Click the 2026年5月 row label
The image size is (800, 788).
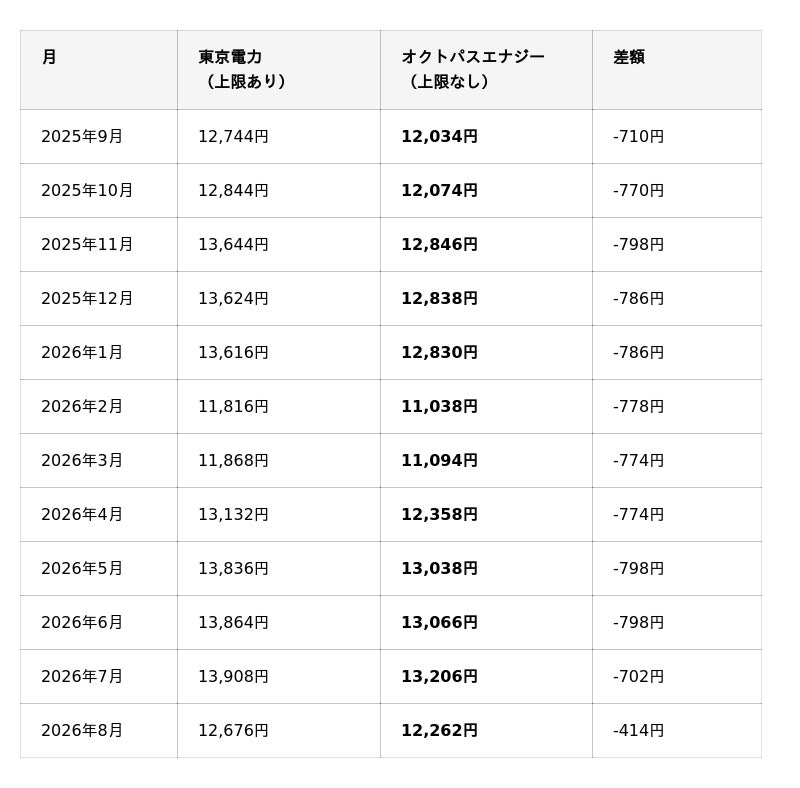click(82, 569)
